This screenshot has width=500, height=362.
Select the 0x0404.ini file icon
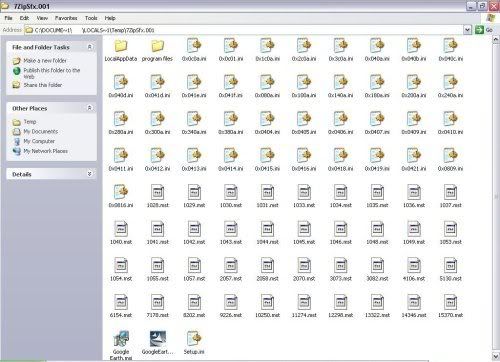click(267, 119)
